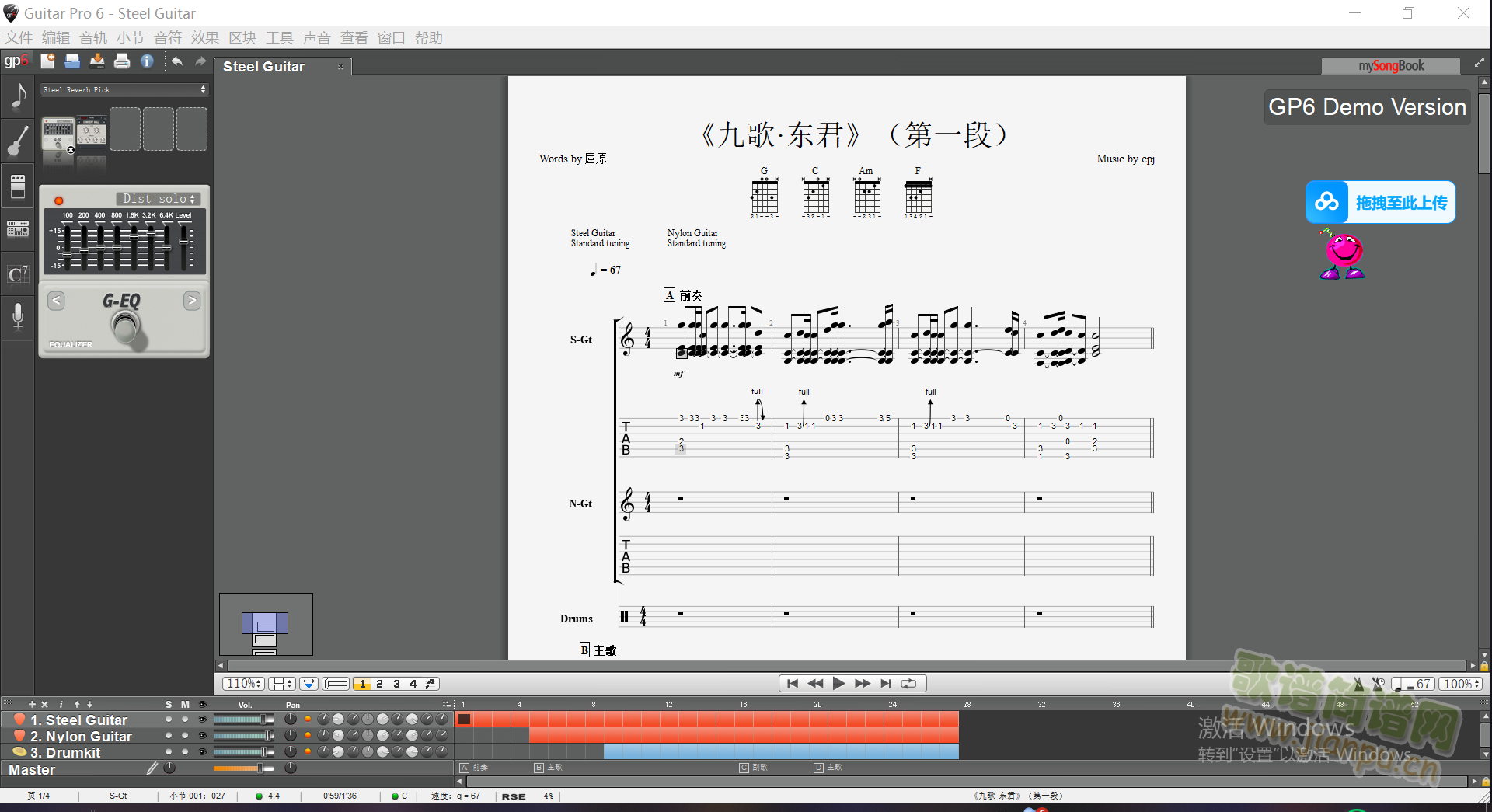Toggle the count-in metronome icon

pyautogui.click(x=1378, y=684)
